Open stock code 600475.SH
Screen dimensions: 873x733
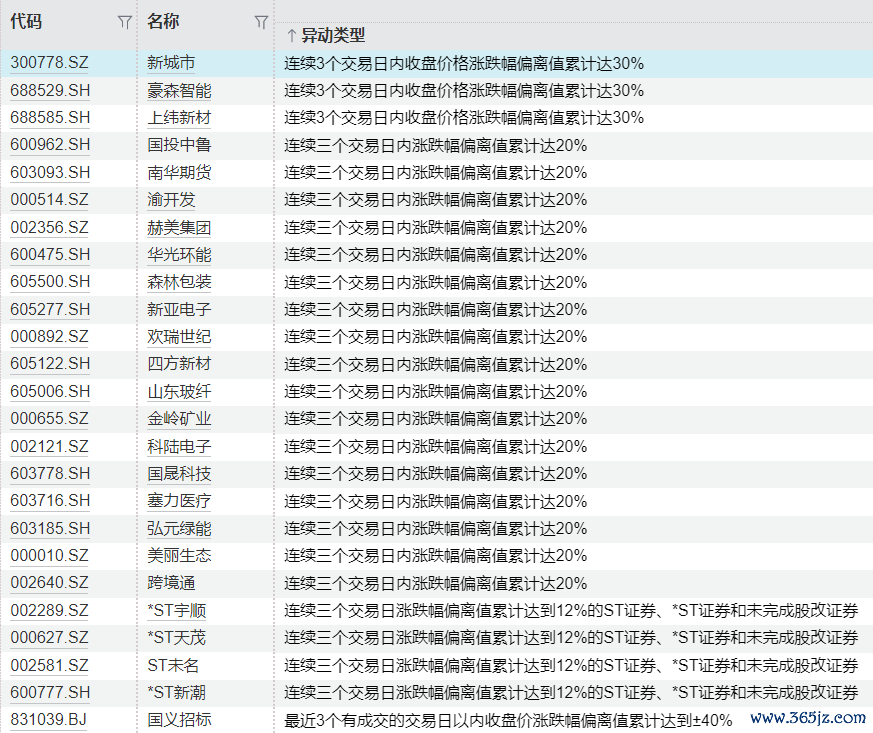pos(50,254)
